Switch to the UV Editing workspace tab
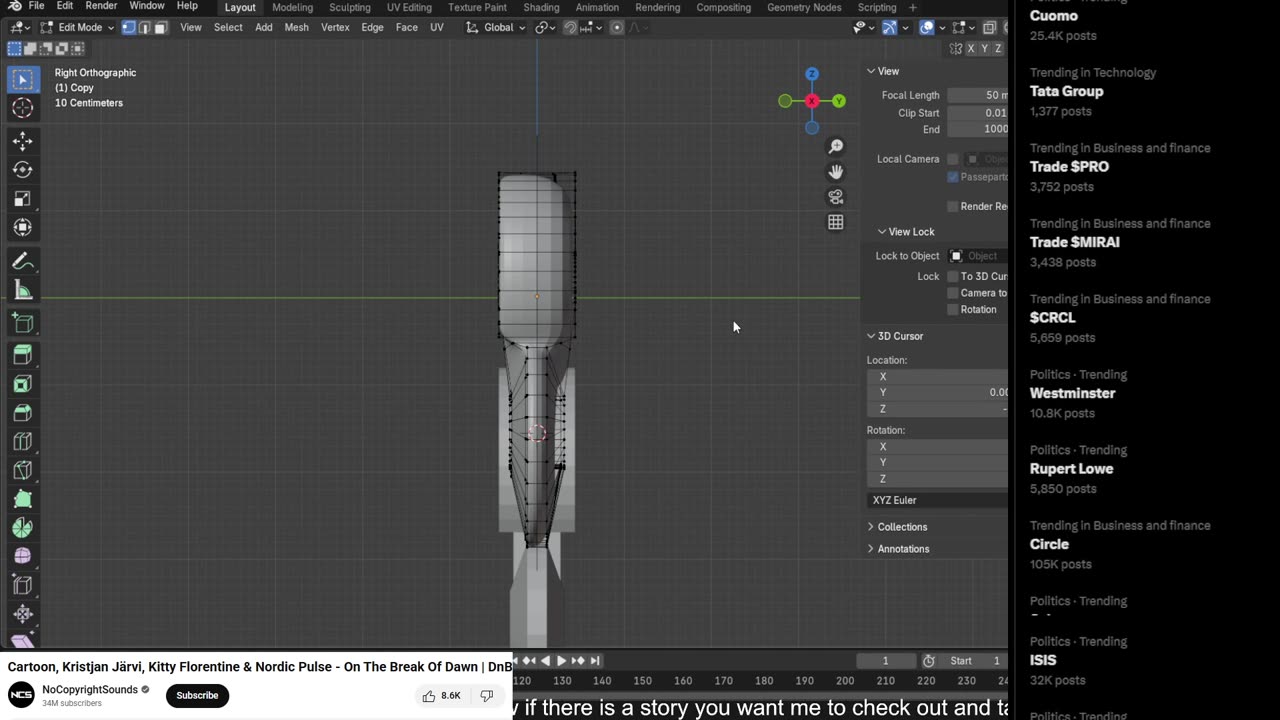Viewport: 1280px width, 720px height. pyautogui.click(x=409, y=7)
